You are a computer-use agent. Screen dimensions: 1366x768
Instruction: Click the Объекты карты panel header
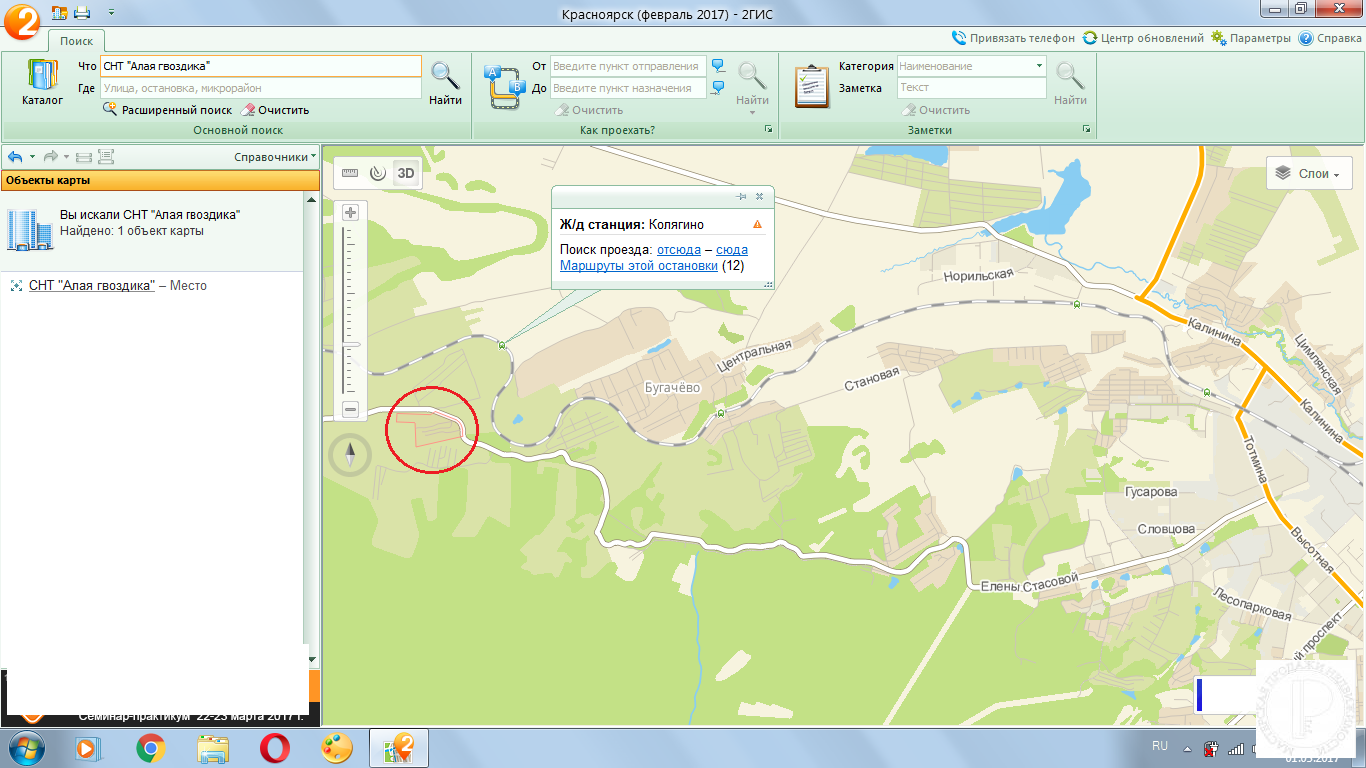pyautogui.click(x=159, y=181)
